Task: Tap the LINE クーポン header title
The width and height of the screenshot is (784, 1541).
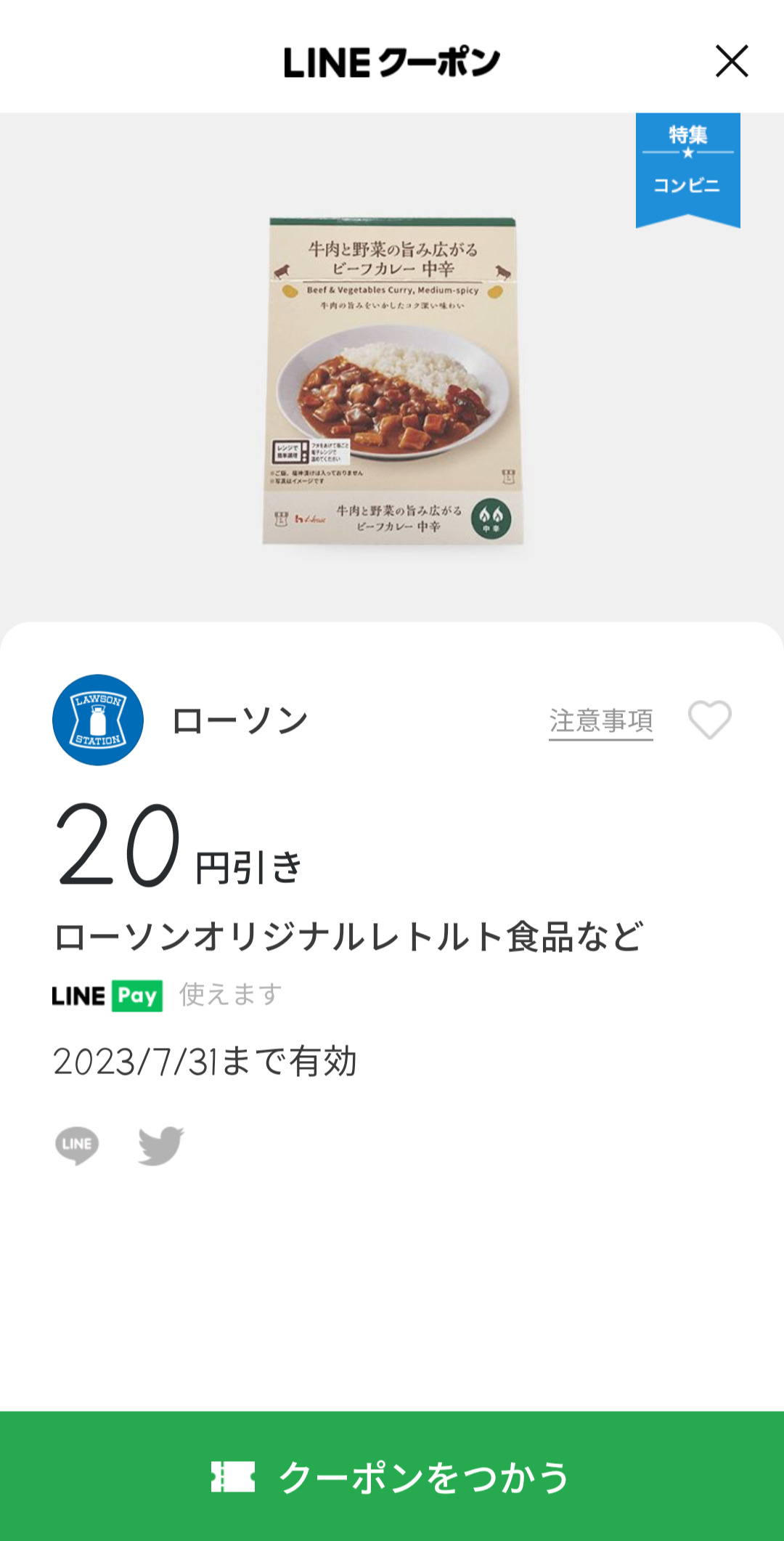Action: (x=392, y=62)
